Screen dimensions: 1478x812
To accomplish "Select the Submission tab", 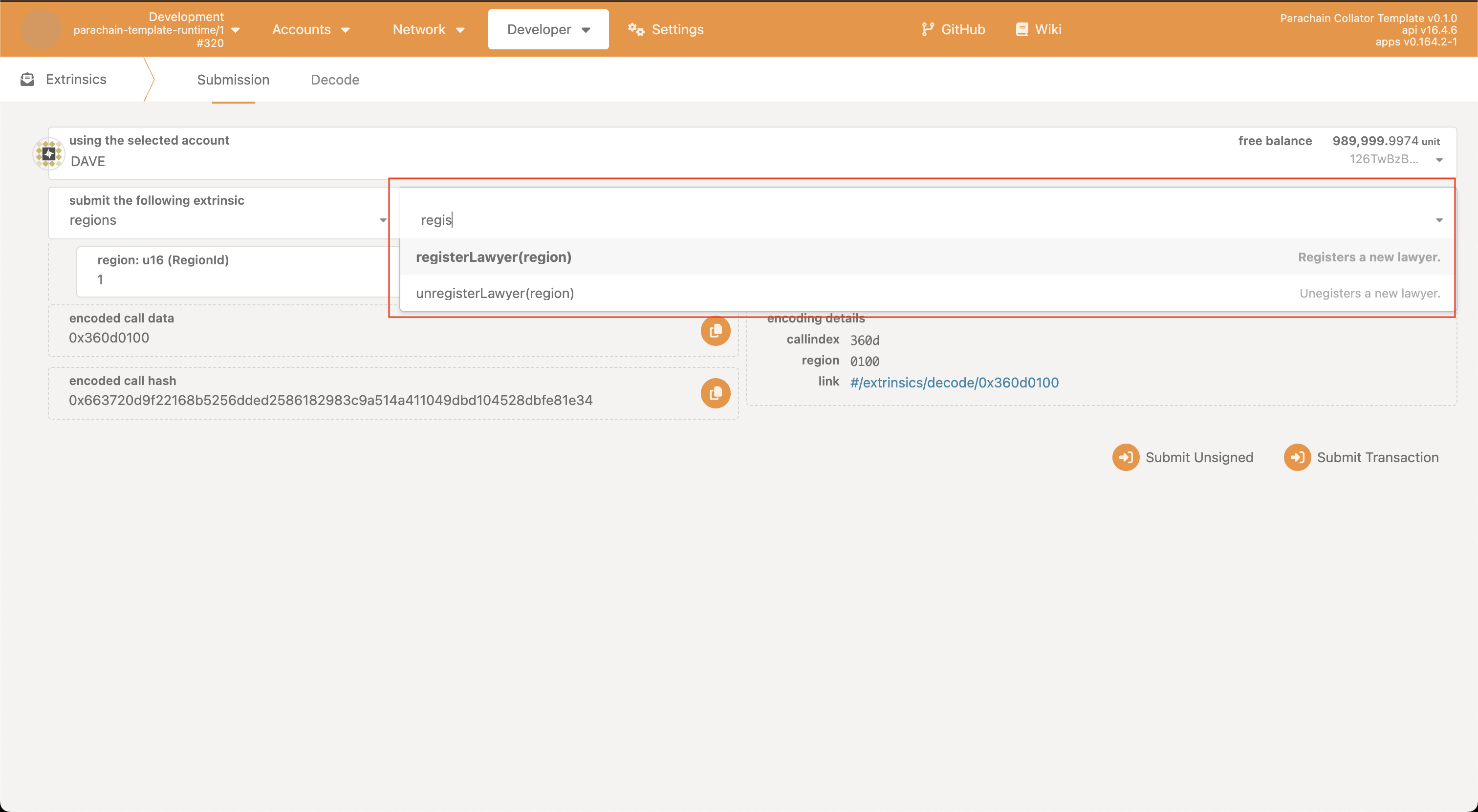I will click(233, 80).
